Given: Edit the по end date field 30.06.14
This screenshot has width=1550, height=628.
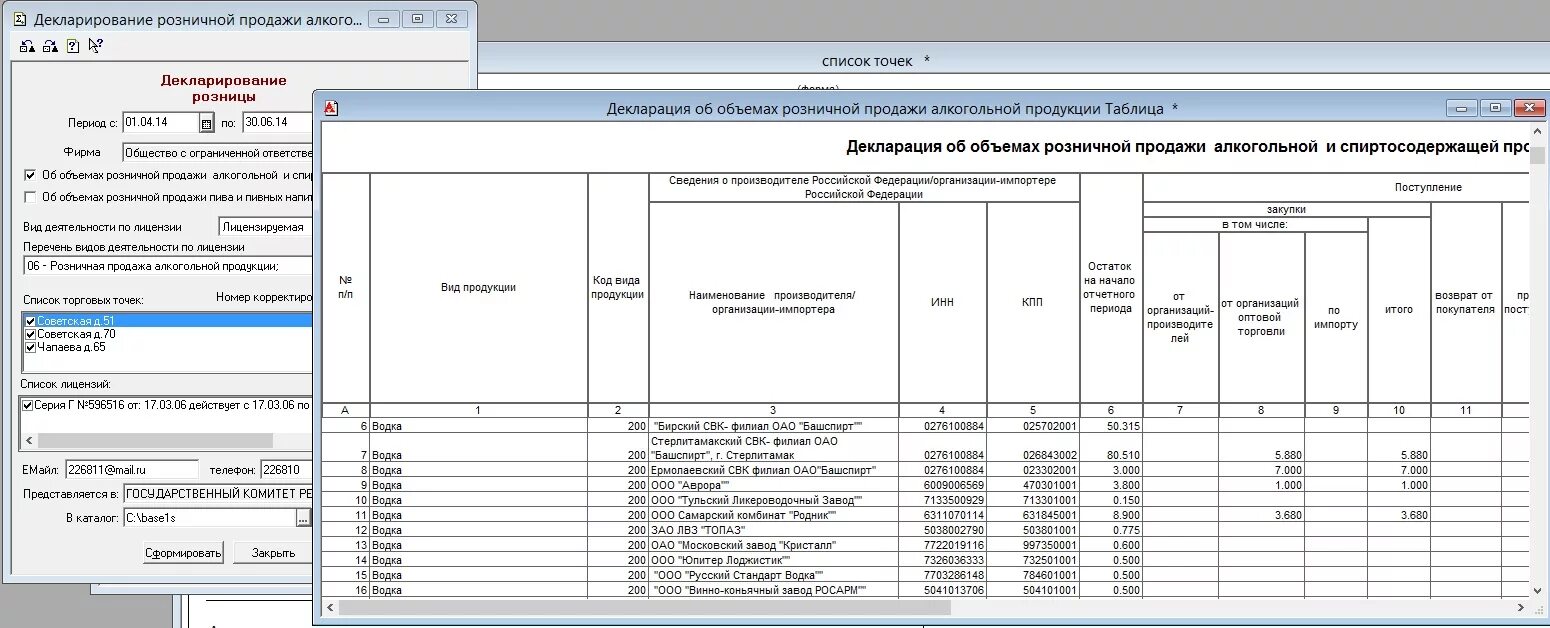Looking at the screenshot, I should pos(277,123).
